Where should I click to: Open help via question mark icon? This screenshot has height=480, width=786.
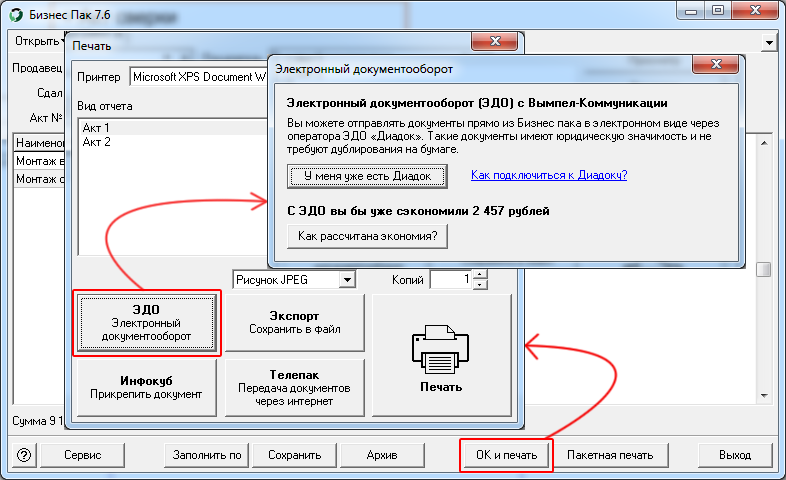(x=24, y=455)
